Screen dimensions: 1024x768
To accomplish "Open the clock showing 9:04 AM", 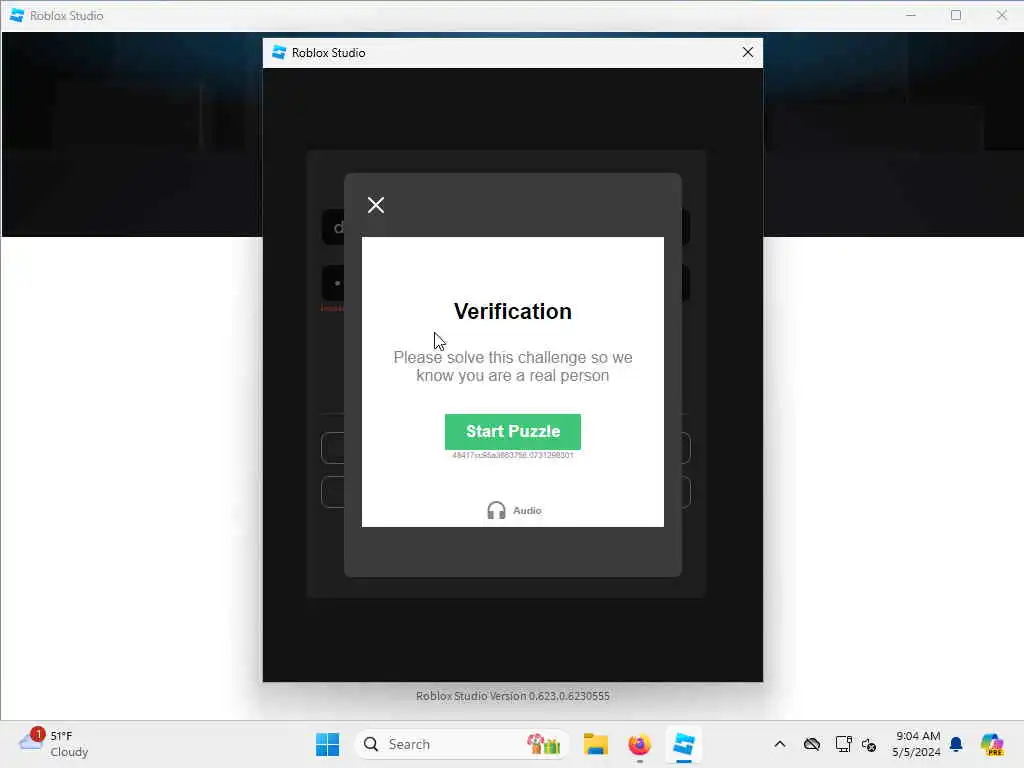I will (916, 744).
